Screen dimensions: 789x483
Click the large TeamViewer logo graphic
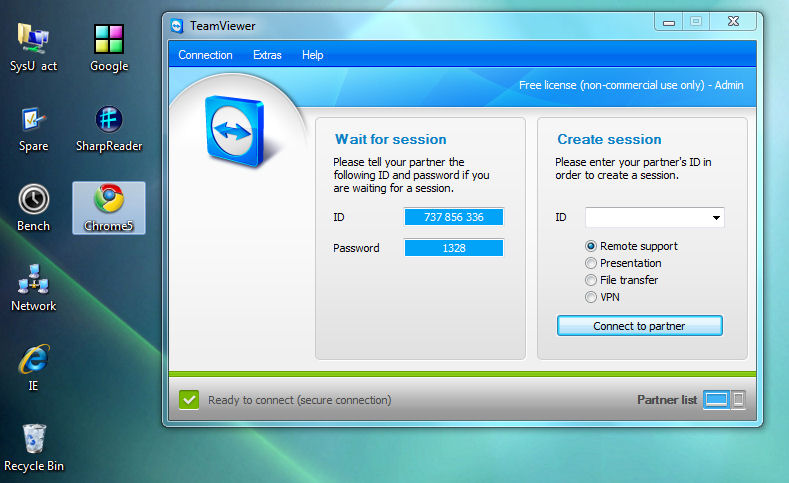pyautogui.click(x=235, y=131)
